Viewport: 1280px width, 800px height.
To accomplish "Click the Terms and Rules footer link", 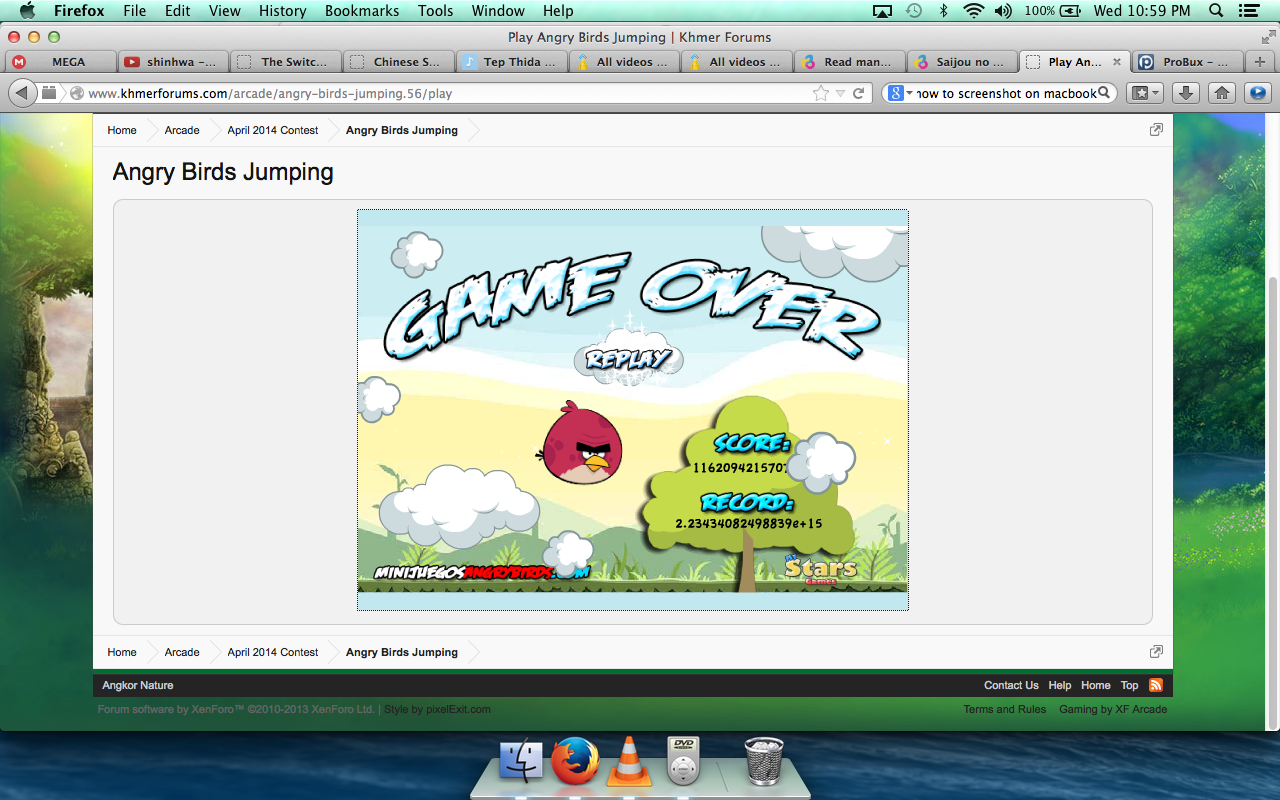I will coord(1004,709).
